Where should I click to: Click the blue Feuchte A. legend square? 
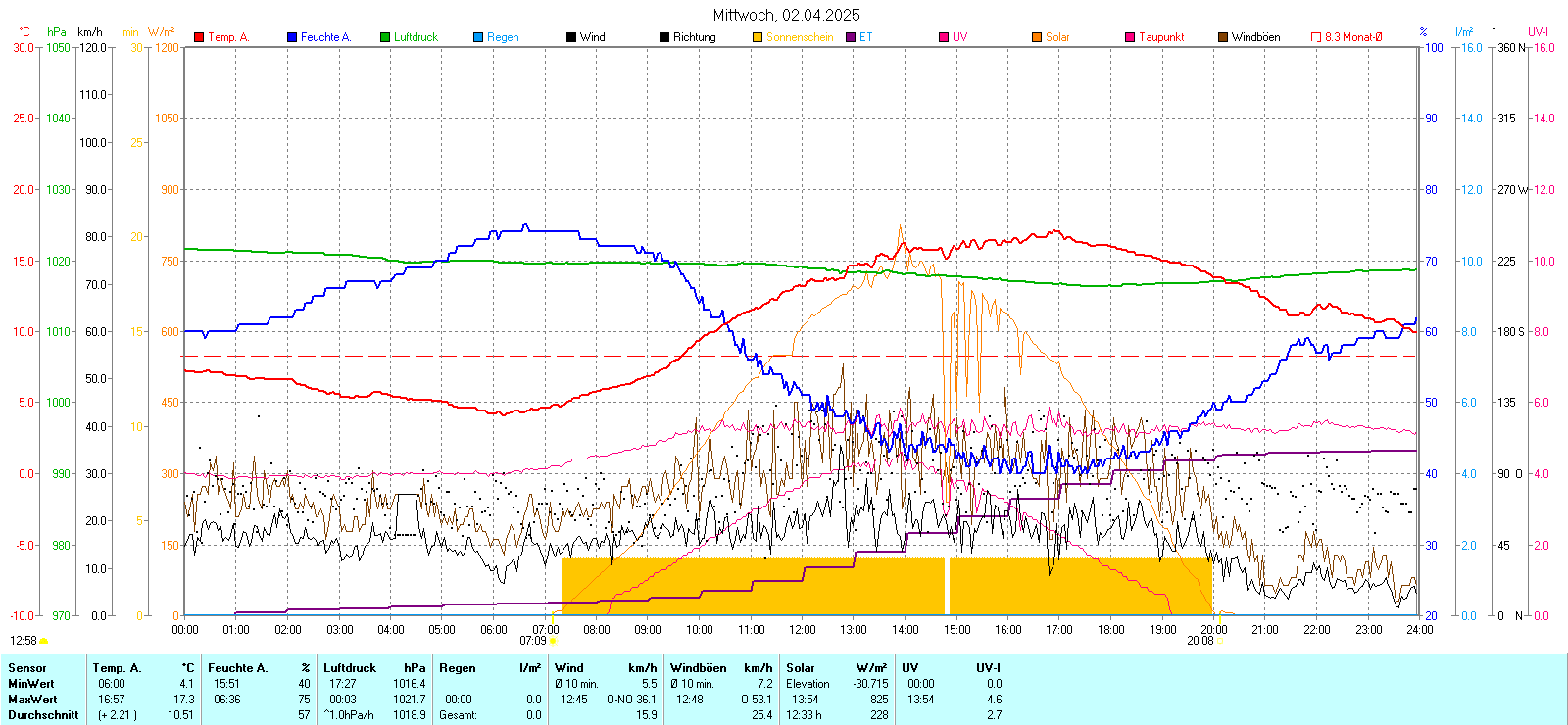click(x=292, y=37)
